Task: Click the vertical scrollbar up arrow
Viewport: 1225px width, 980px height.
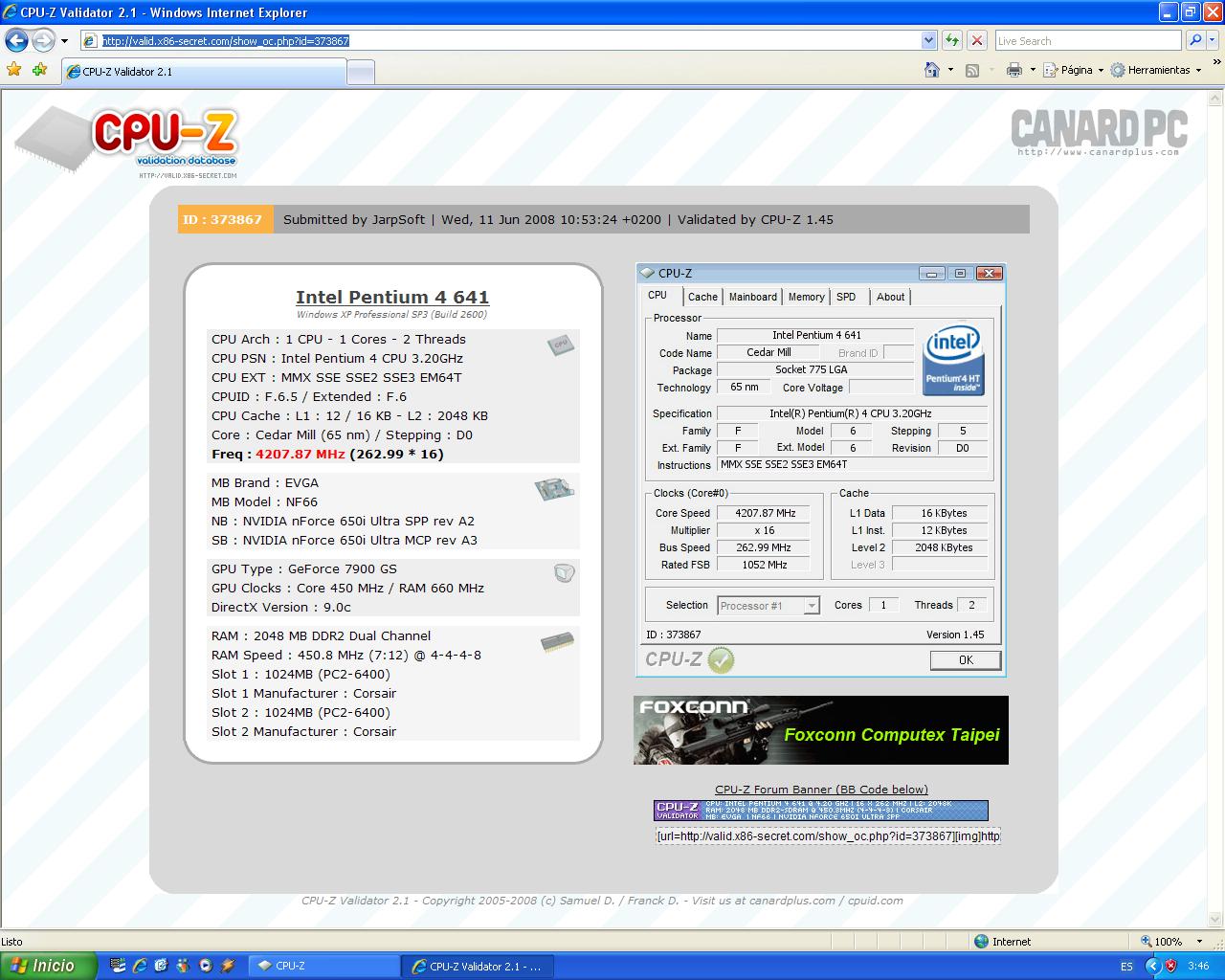Action: click(x=1214, y=98)
